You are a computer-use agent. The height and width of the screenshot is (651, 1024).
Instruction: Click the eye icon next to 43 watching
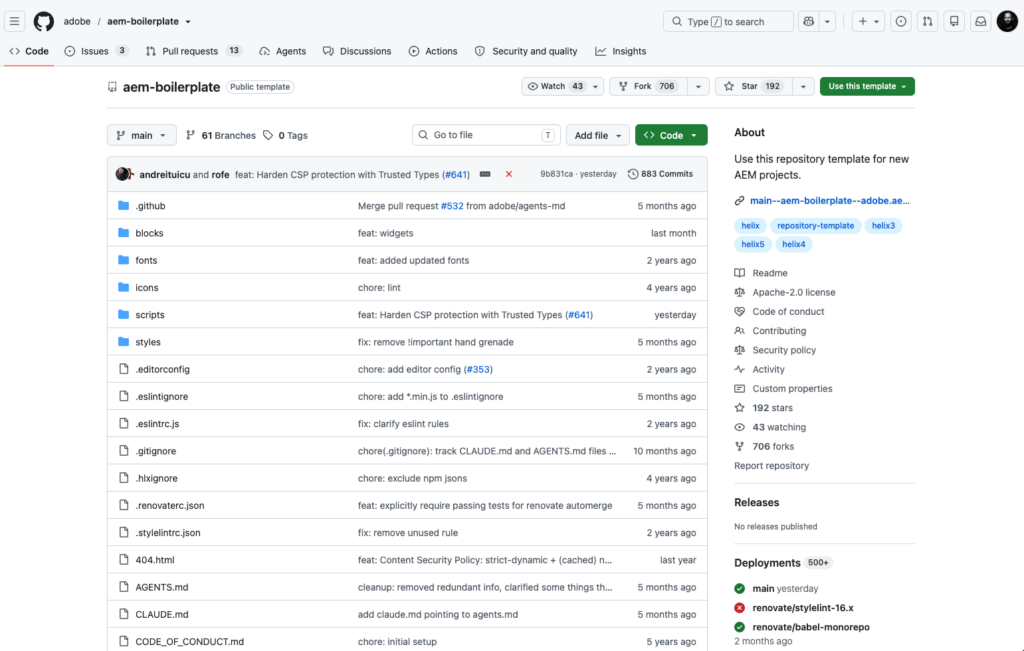(x=739, y=427)
